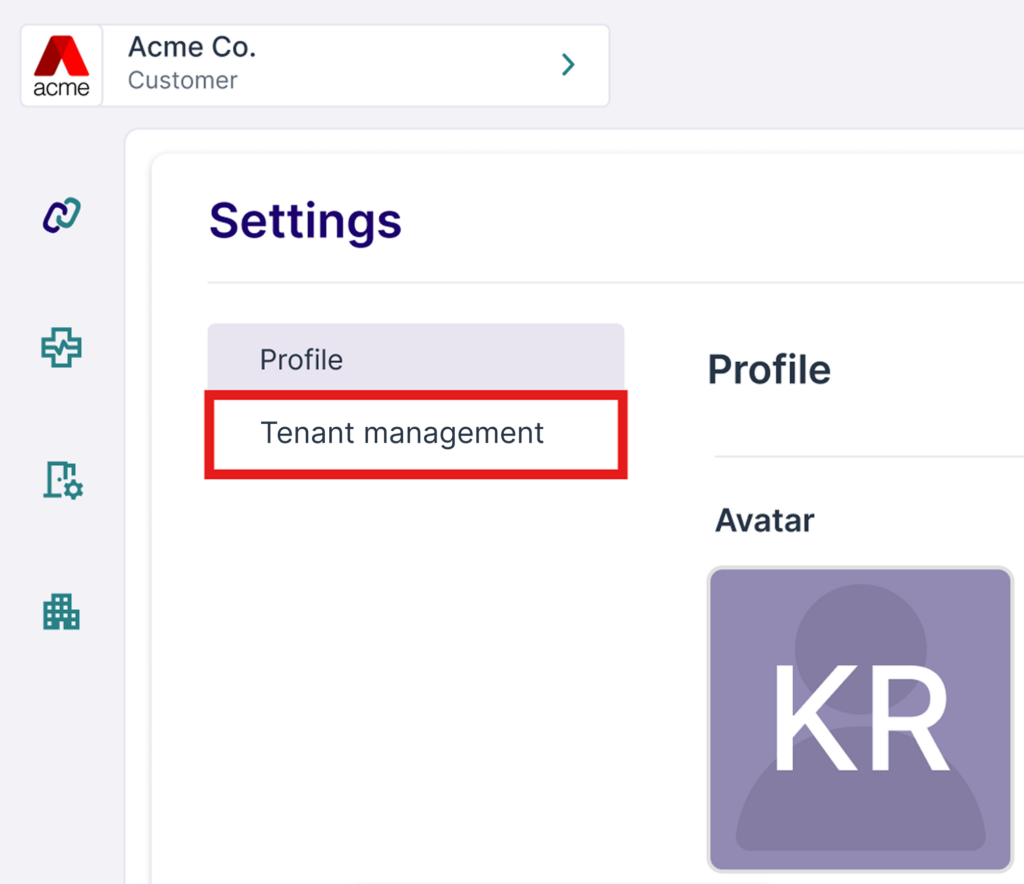Click the divider line under Profile heading
The height and width of the screenshot is (884, 1024).
pyautogui.click(x=868, y=456)
